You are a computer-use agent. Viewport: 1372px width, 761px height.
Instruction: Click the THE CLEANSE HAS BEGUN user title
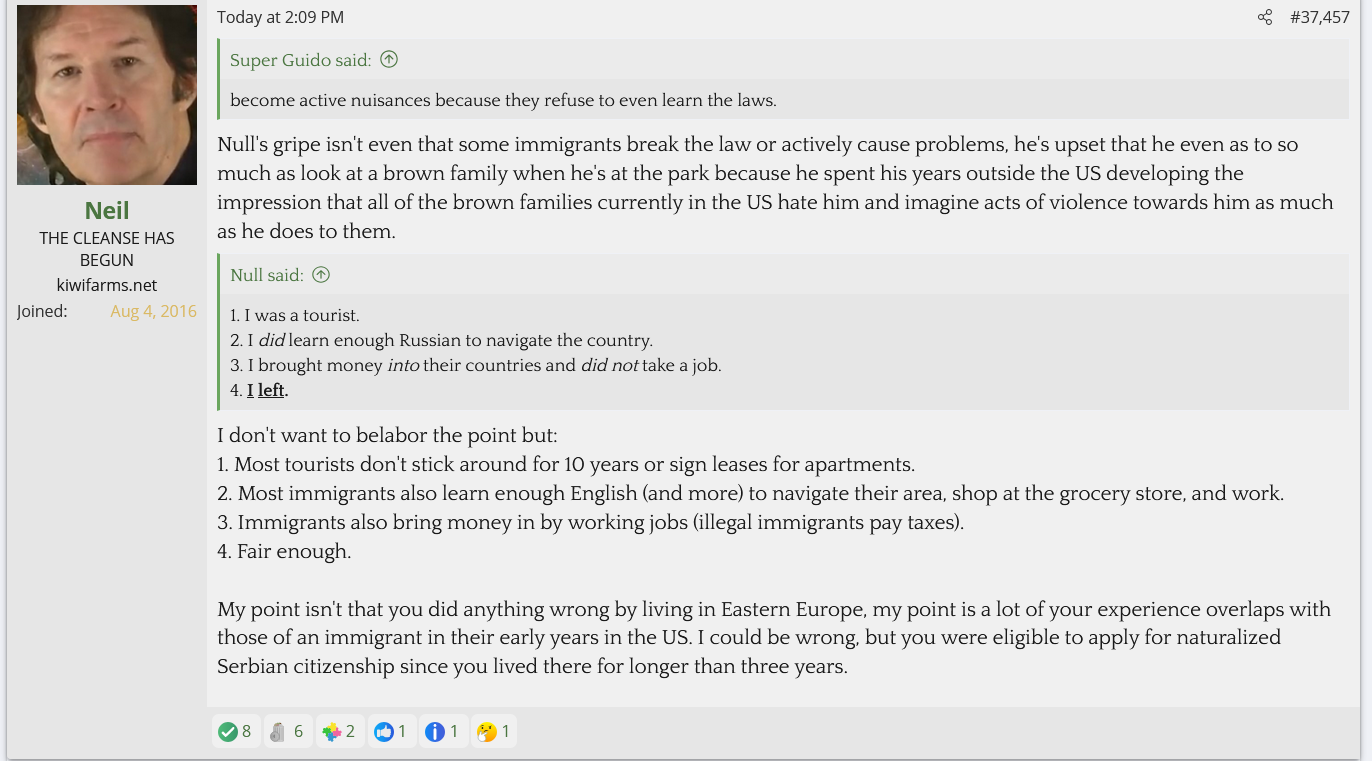[107, 249]
